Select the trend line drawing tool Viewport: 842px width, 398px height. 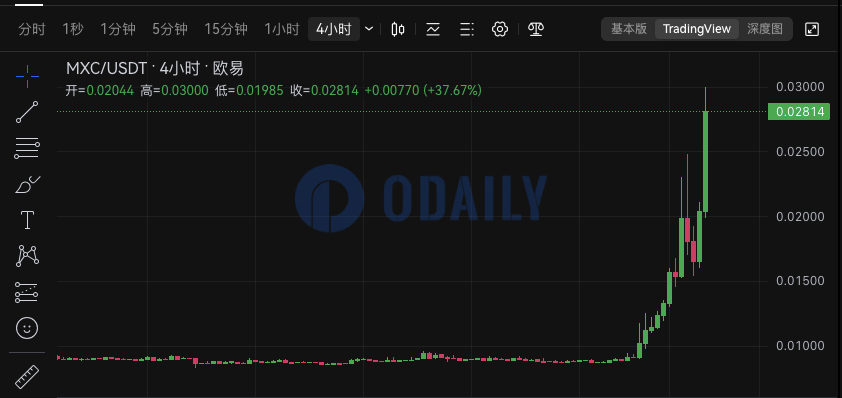[x=27, y=112]
